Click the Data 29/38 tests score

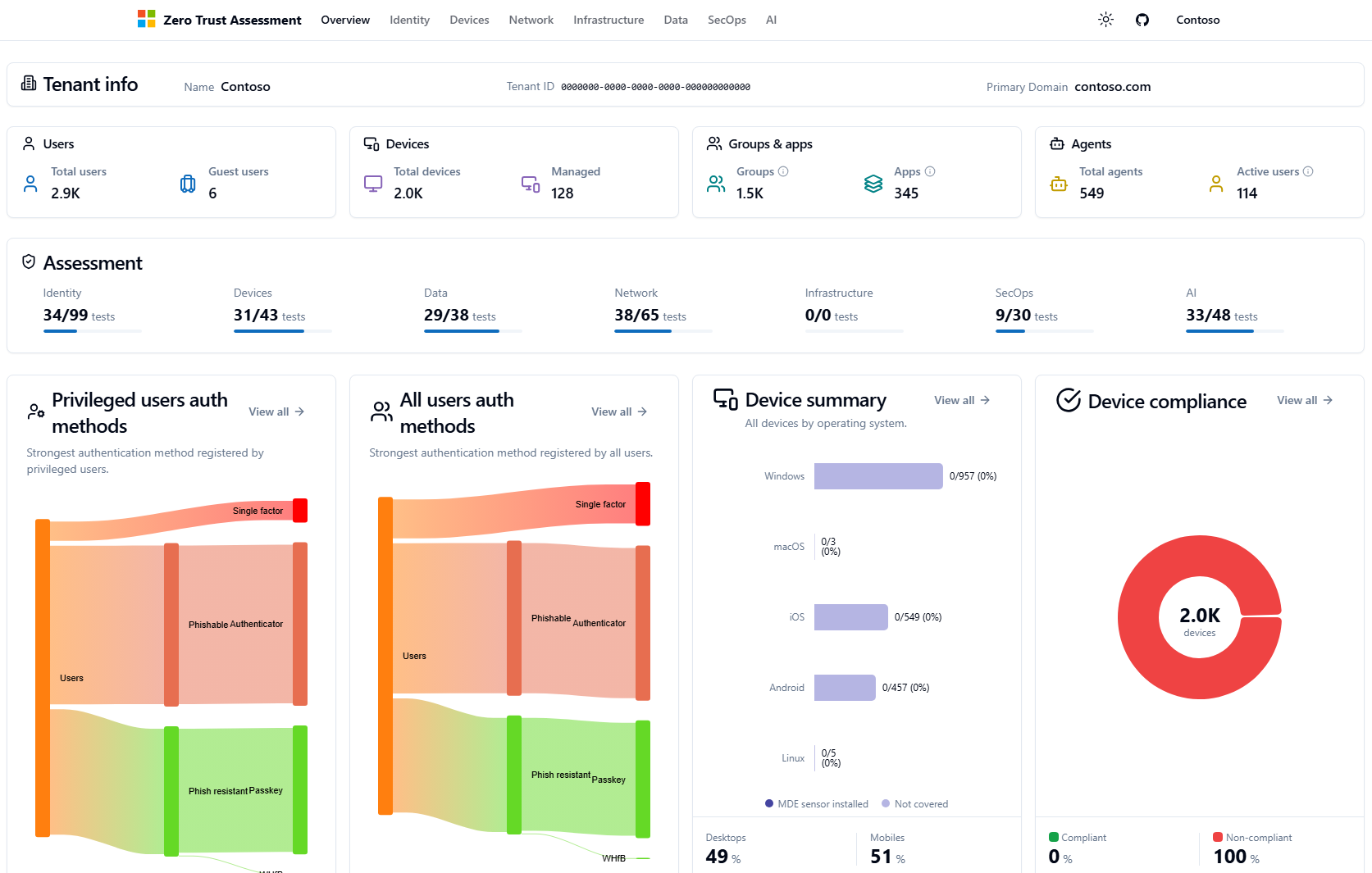460,315
